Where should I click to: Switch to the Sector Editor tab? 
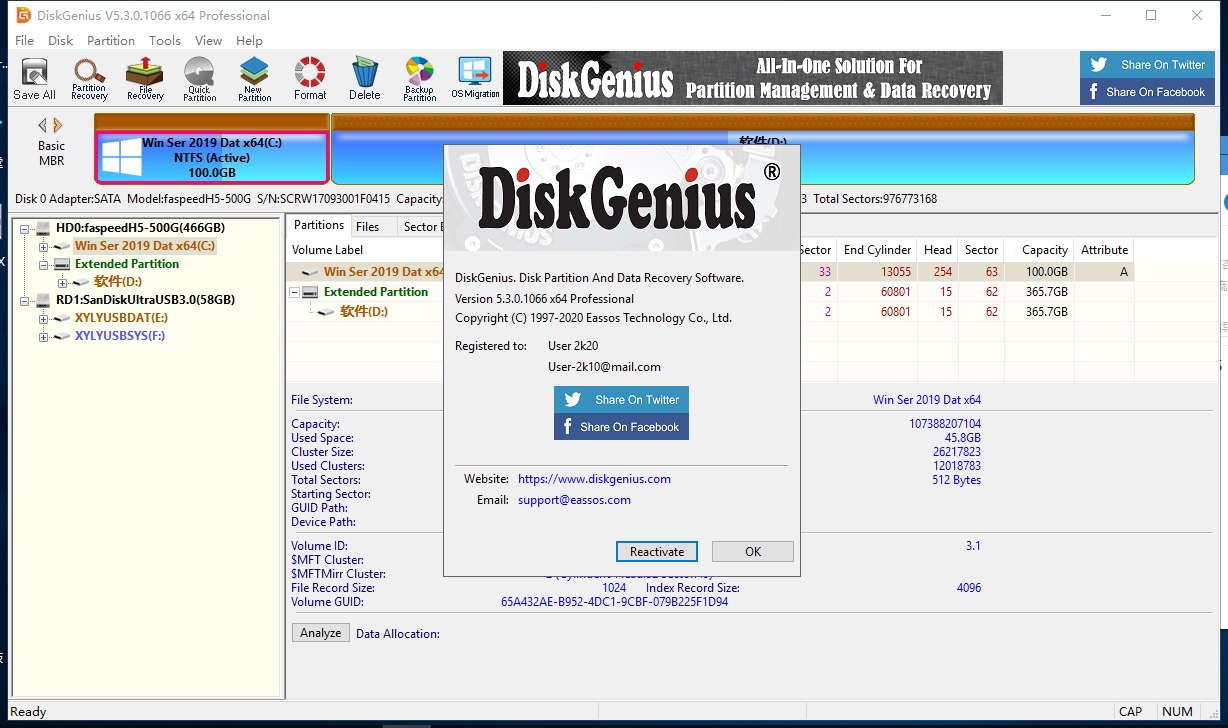pos(423,227)
